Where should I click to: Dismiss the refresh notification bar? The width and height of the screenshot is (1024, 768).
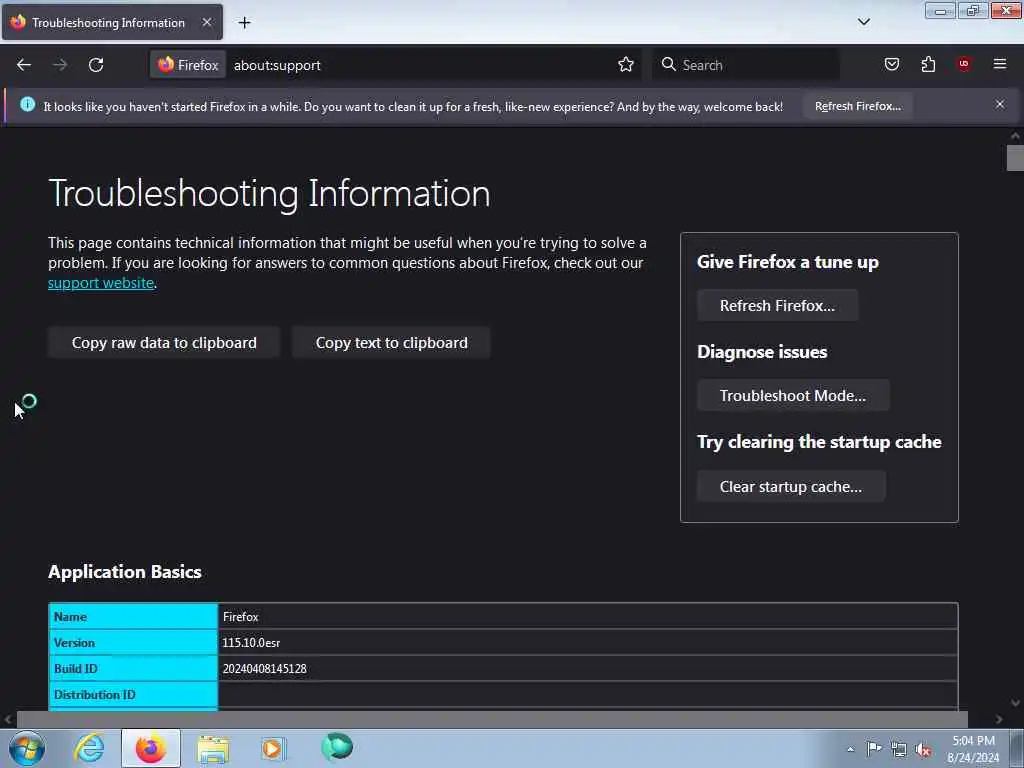1000,104
